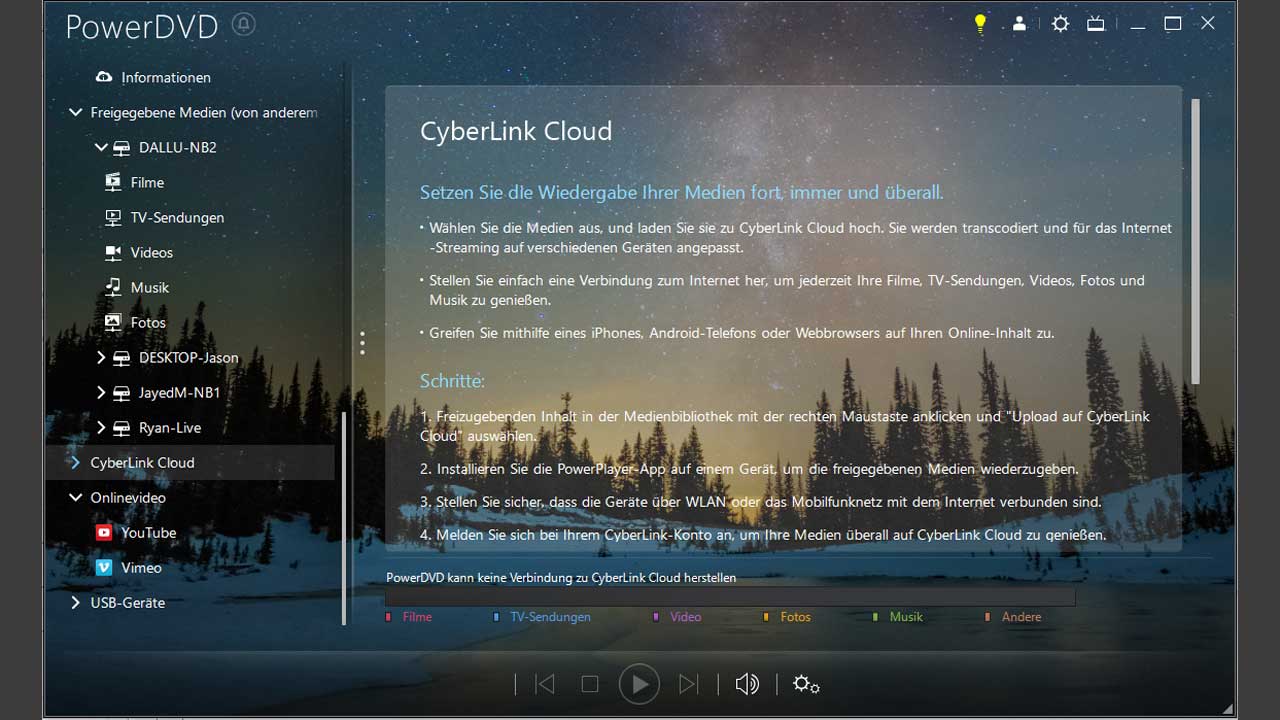Collapse the Onlinevideo section
The image size is (1280, 720).
[x=75, y=498]
